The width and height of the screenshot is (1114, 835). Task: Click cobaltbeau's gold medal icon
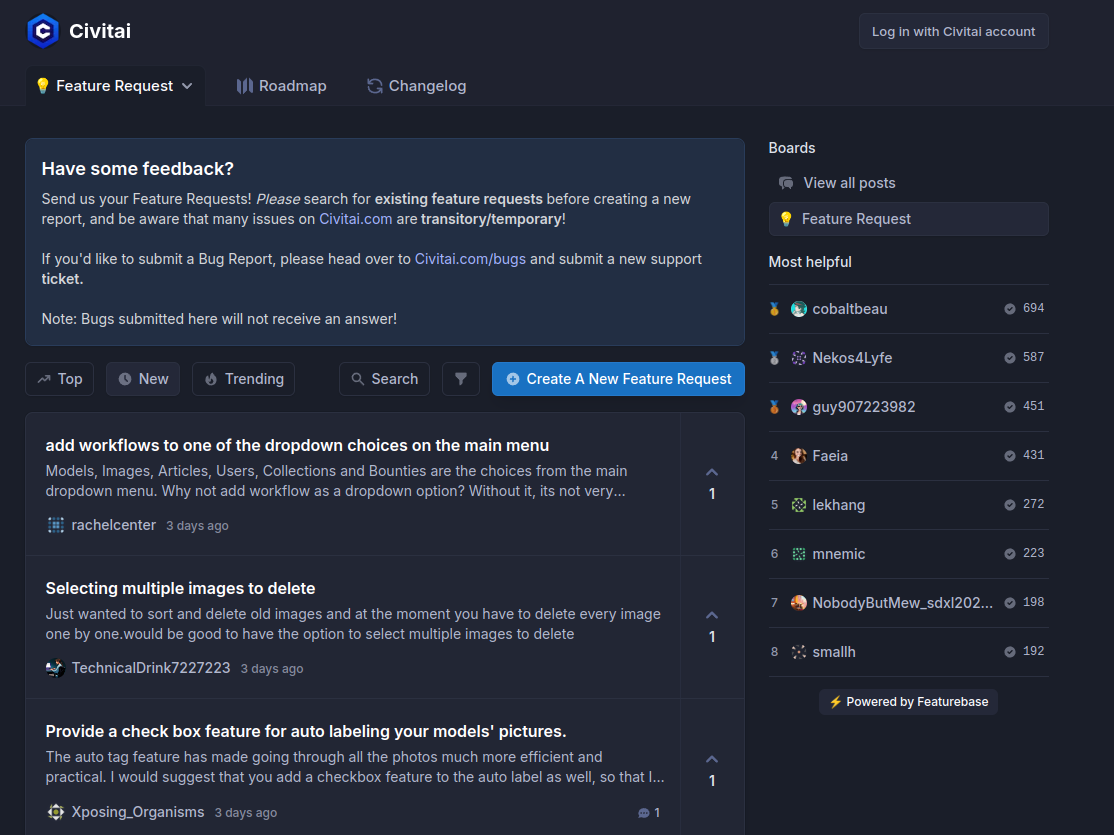tap(774, 309)
